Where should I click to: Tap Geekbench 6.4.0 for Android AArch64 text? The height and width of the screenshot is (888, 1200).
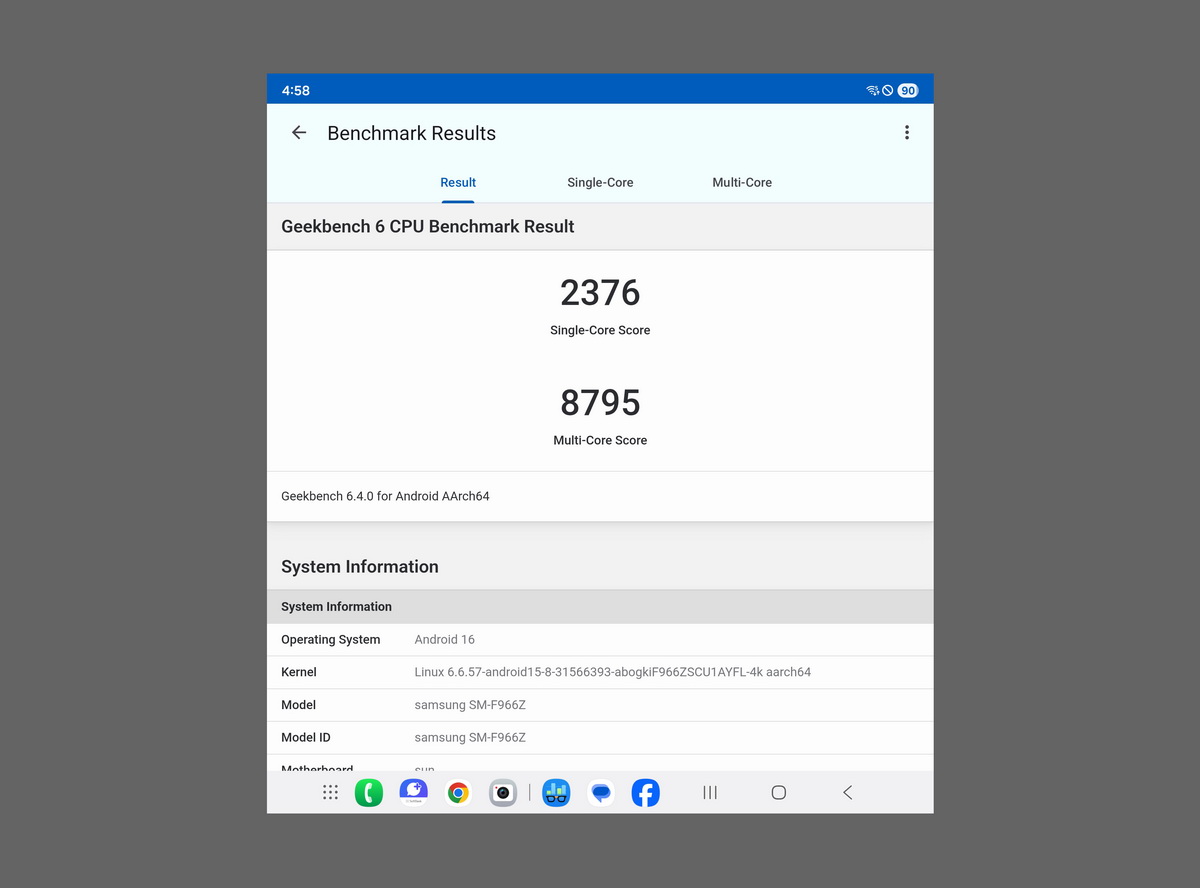(385, 496)
